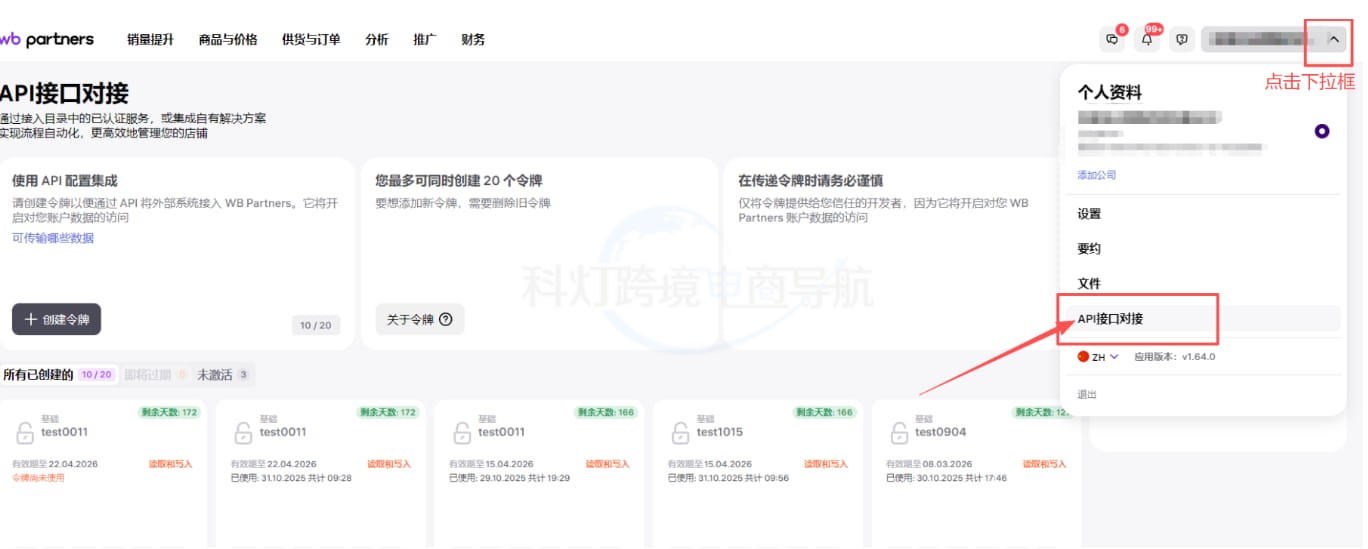Click the 令牌尚未使用 status text
1368x549 pixels.
[x=38, y=478]
